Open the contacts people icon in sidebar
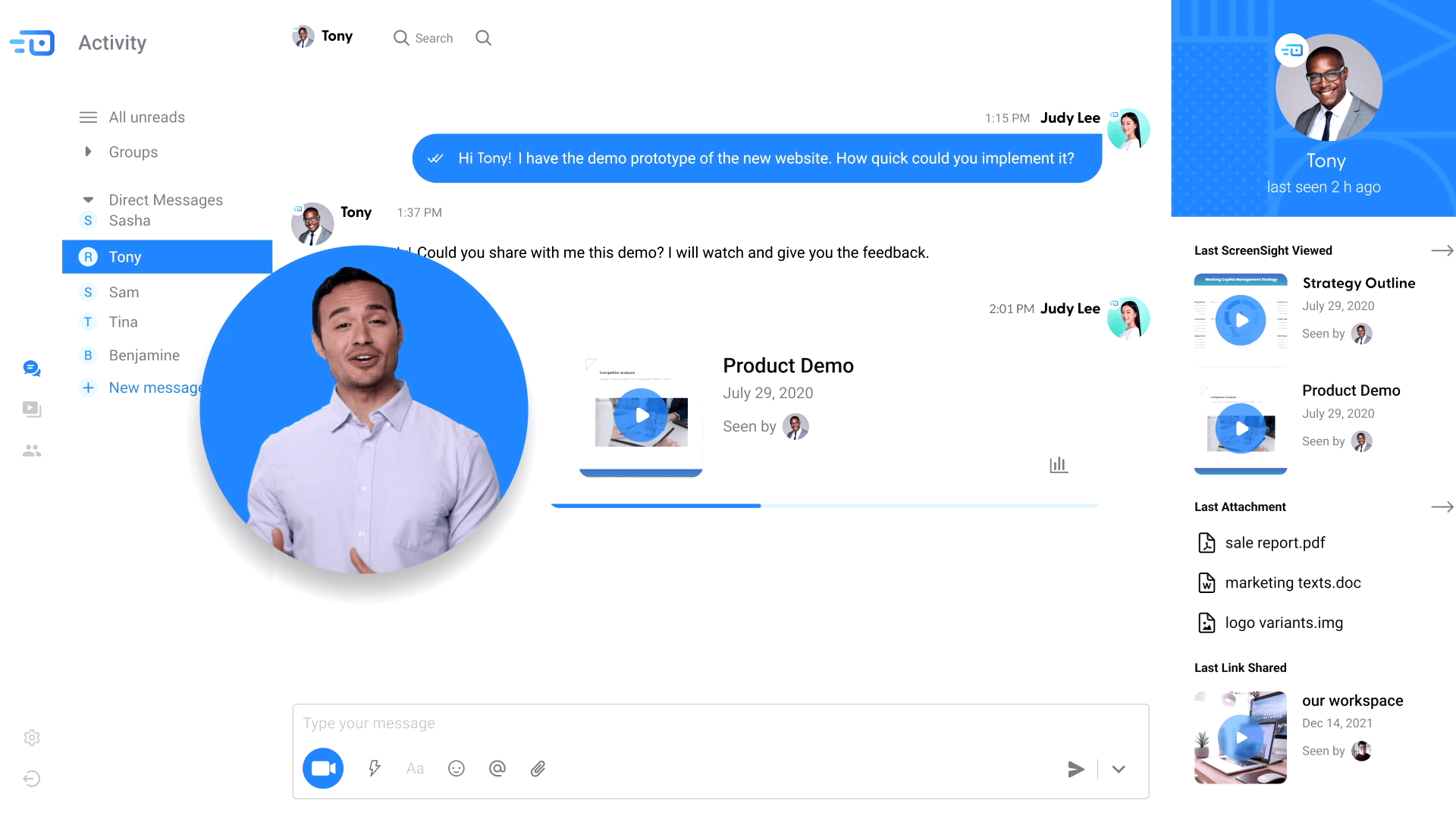1456x819 pixels. point(32,450)
